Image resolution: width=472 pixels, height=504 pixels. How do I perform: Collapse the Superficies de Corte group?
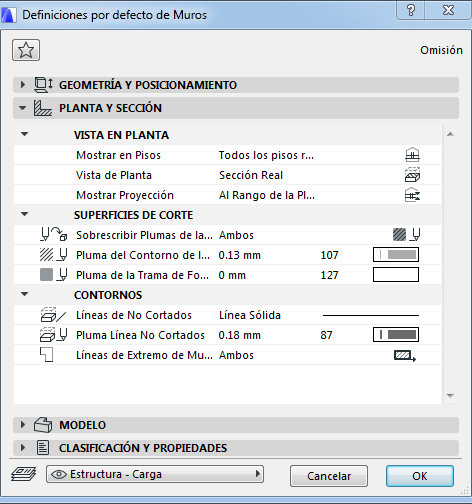[25, 214]
